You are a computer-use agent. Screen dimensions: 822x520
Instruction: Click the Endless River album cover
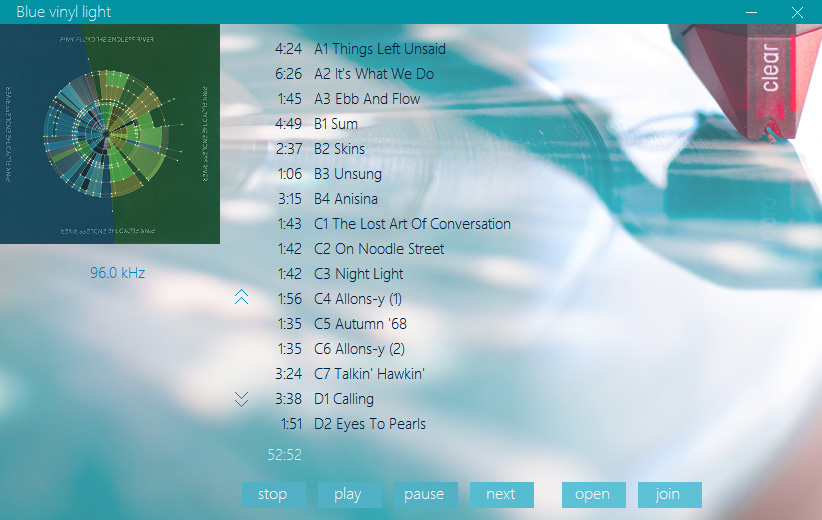[x=110, y=134]
